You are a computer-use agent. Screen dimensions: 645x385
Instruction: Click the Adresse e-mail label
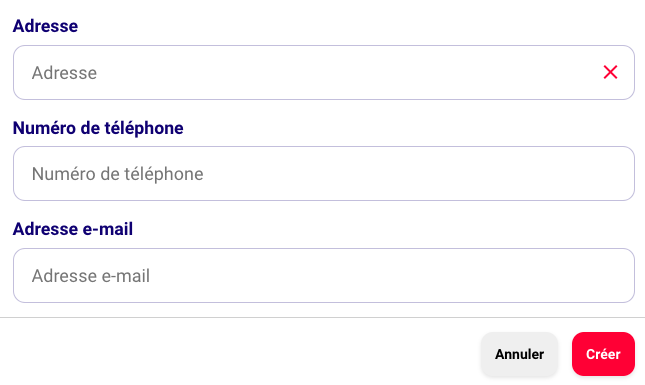click(x=73, y=229)
